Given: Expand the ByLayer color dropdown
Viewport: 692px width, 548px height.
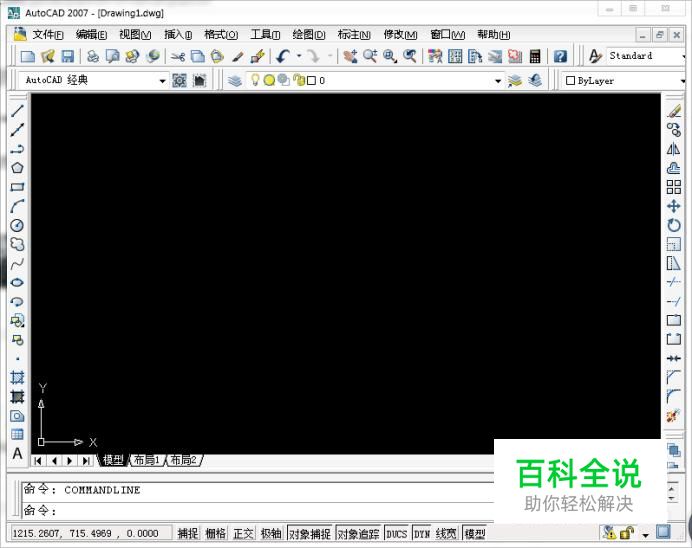Looking at the screenshot, I should (x=682, y=81).
